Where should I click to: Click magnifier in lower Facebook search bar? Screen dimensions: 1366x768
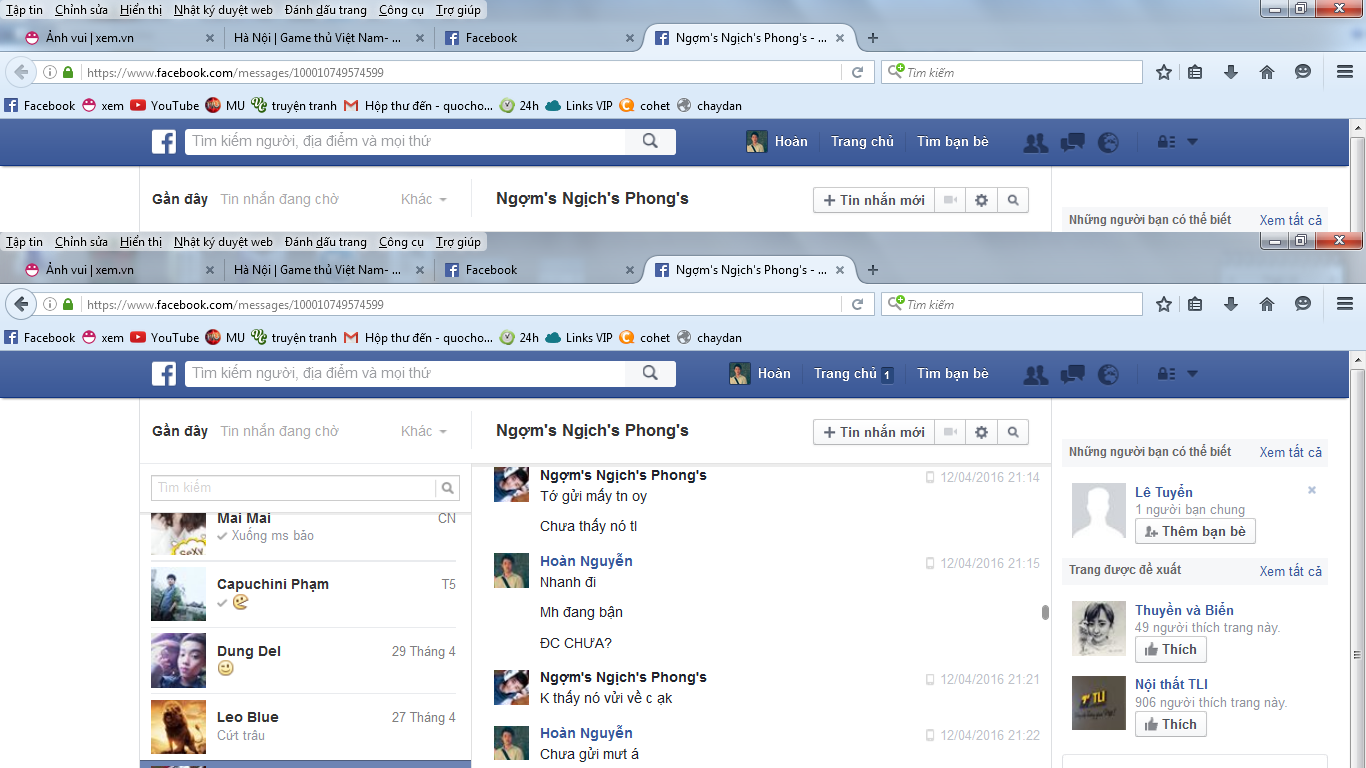coord(650,373)
